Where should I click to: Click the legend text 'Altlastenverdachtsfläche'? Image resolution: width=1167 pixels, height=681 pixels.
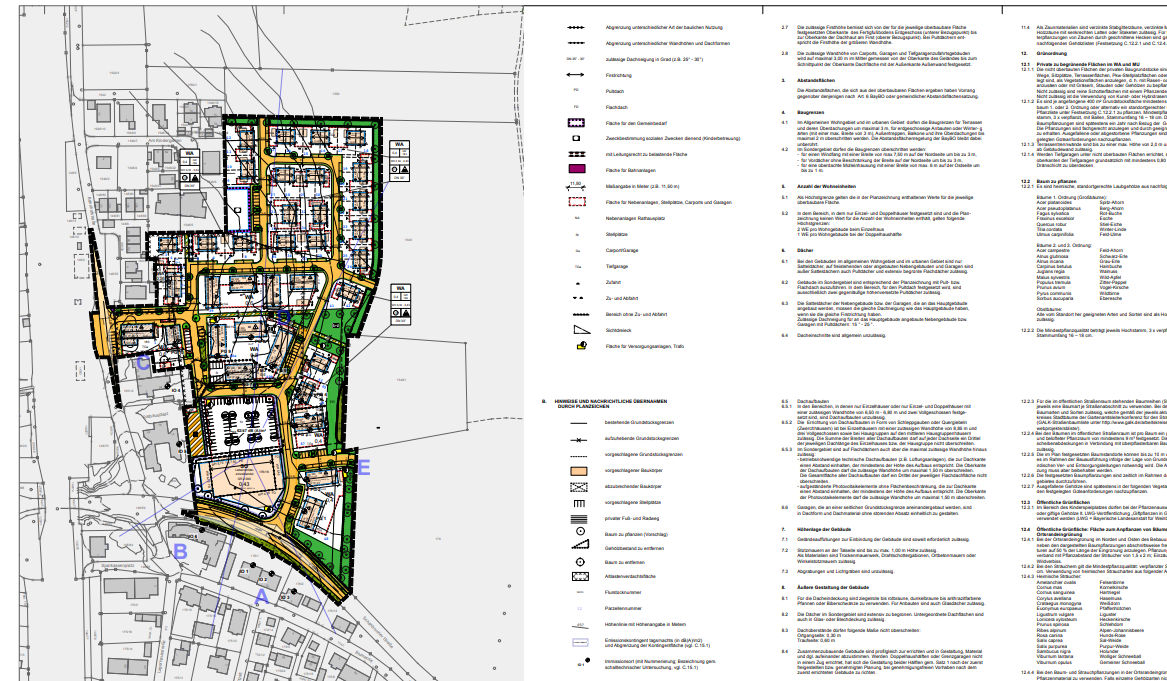(630, 577)
